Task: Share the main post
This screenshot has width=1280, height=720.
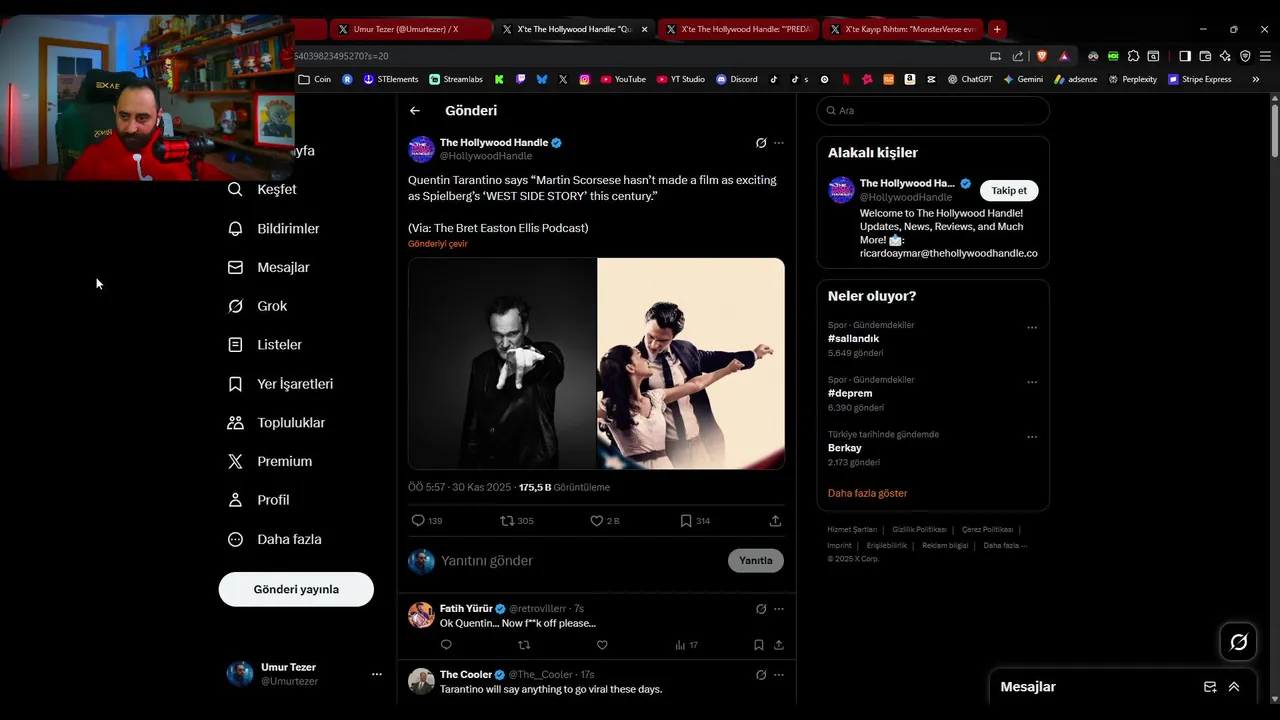Action: (775, 521)
